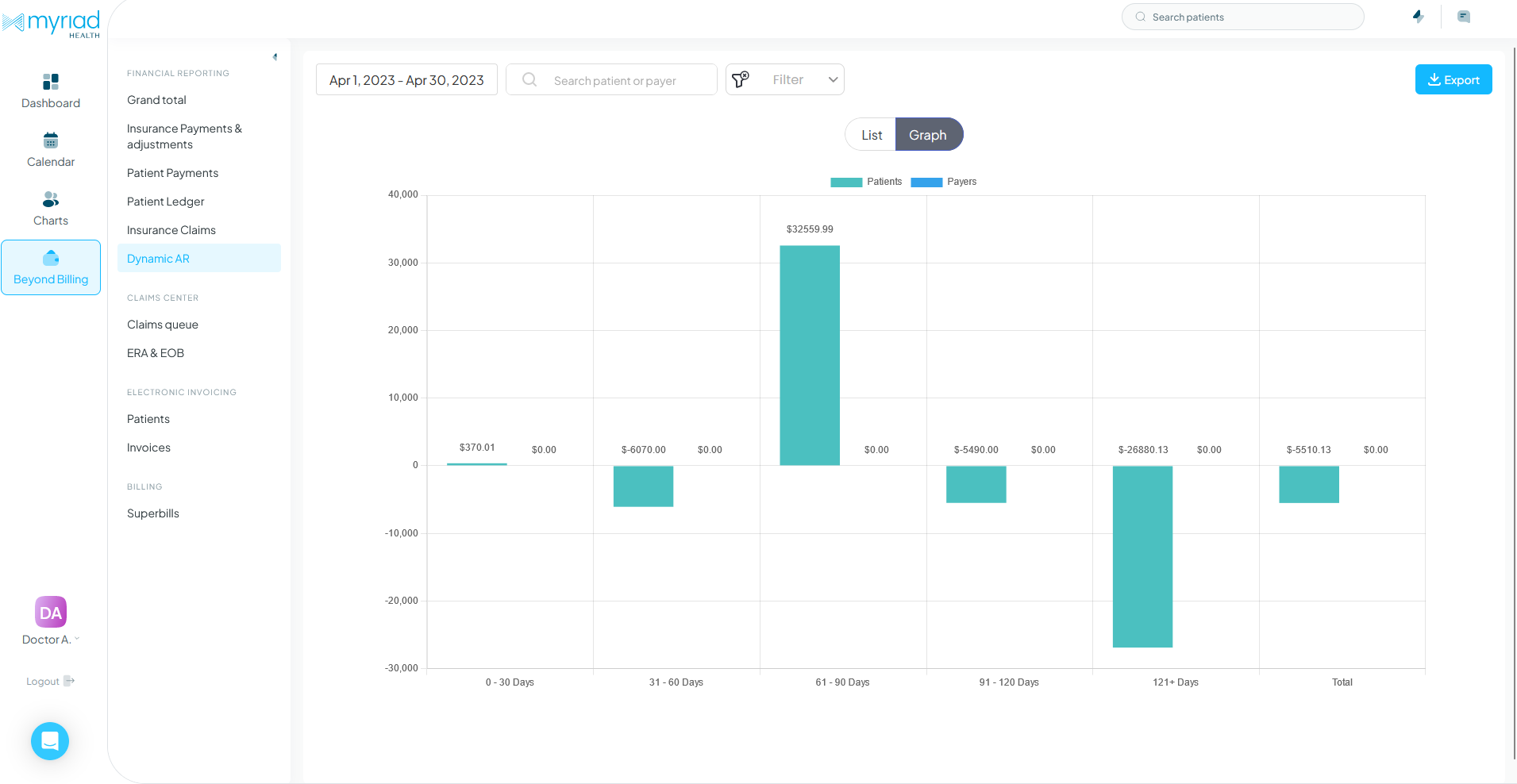This screenshot has height=784, width=1517.
Task: Click the Myriad Health logo
Action: (x=52, y=22)
